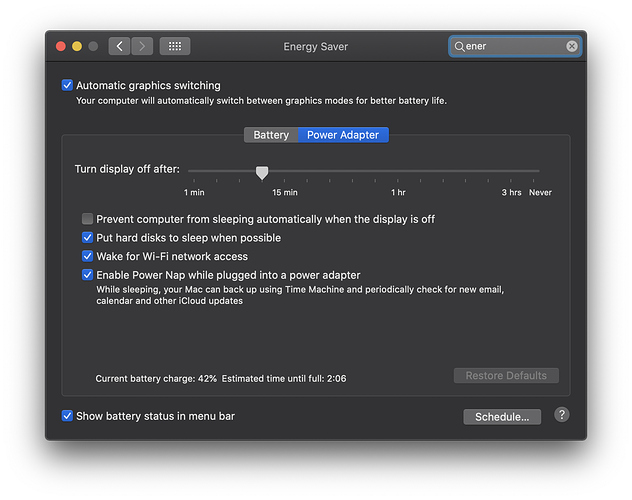Uncheck Show battery status in menu bar
The image size is (632, 500).
(x=68, y=416)
